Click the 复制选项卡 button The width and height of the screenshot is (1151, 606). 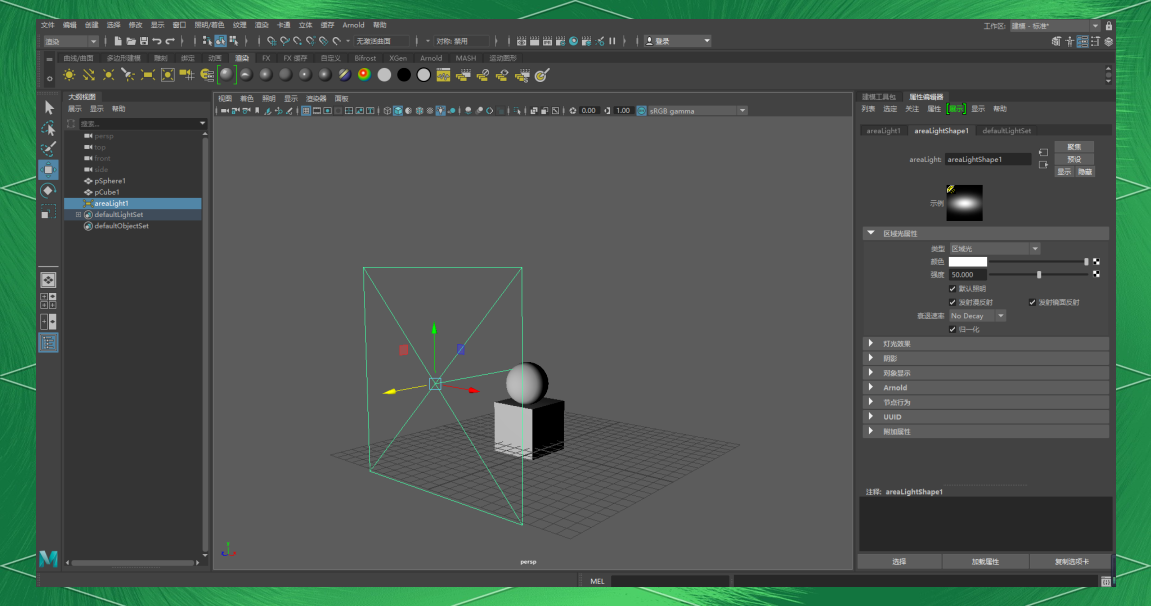coord(1071,561)
